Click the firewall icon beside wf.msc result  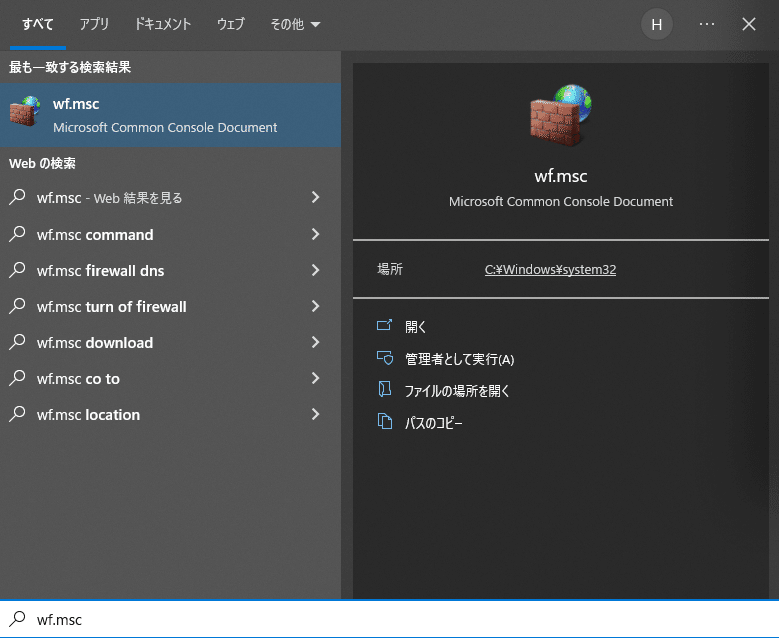25,111
